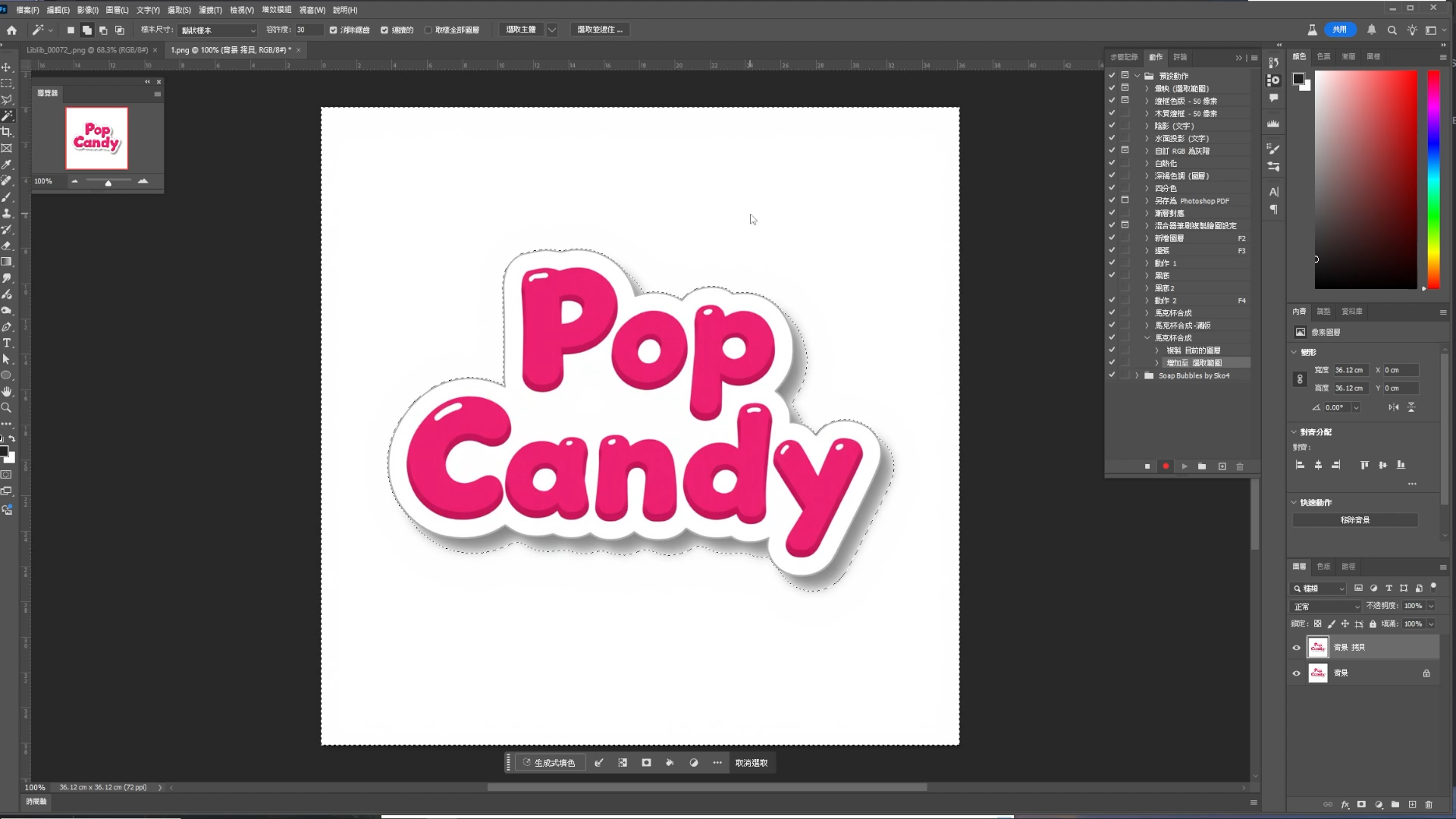Delete the selected action with the trash icon
The height and width of the screenshot is (819, 1456).
1240,466
